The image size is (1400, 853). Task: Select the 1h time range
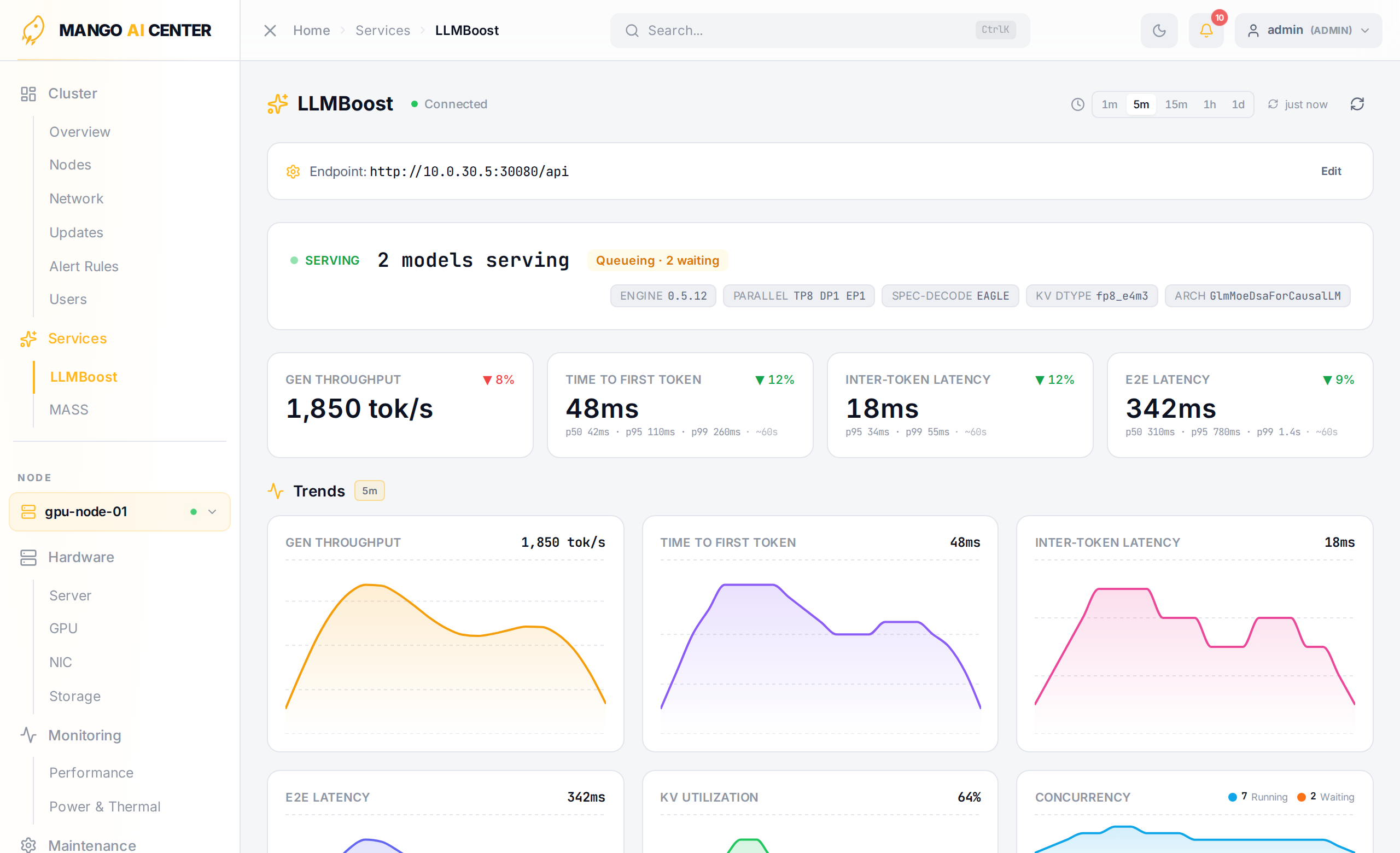pos(1209,104)
